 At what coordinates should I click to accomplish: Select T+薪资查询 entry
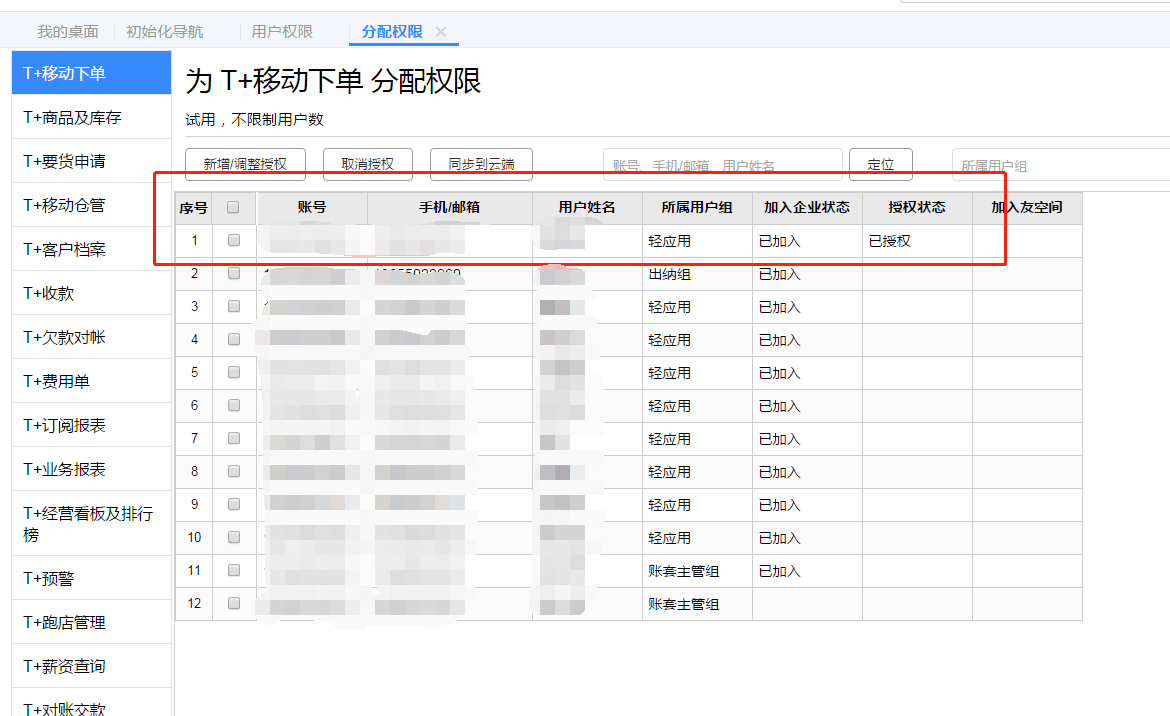[91, 666]
